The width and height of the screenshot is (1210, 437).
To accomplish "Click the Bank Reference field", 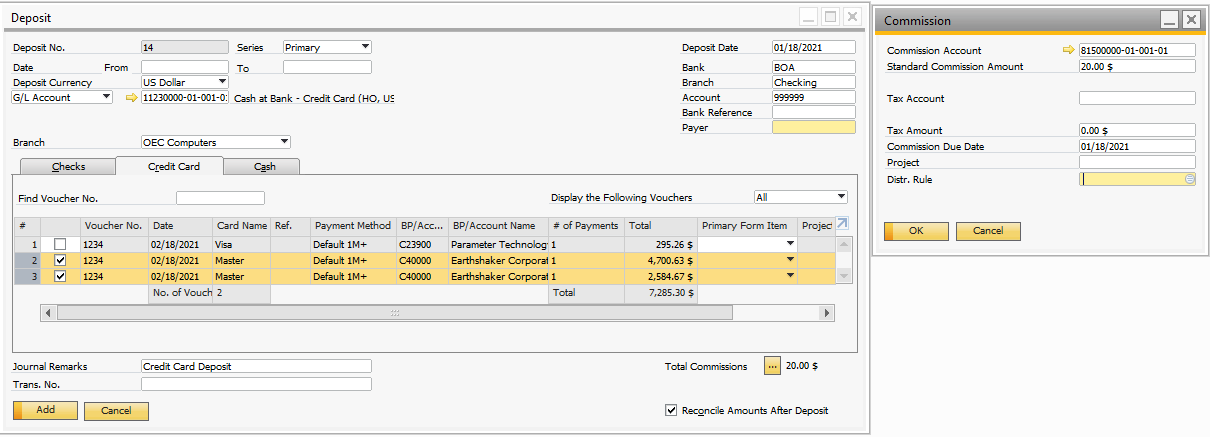I will (x=813, y=112).
